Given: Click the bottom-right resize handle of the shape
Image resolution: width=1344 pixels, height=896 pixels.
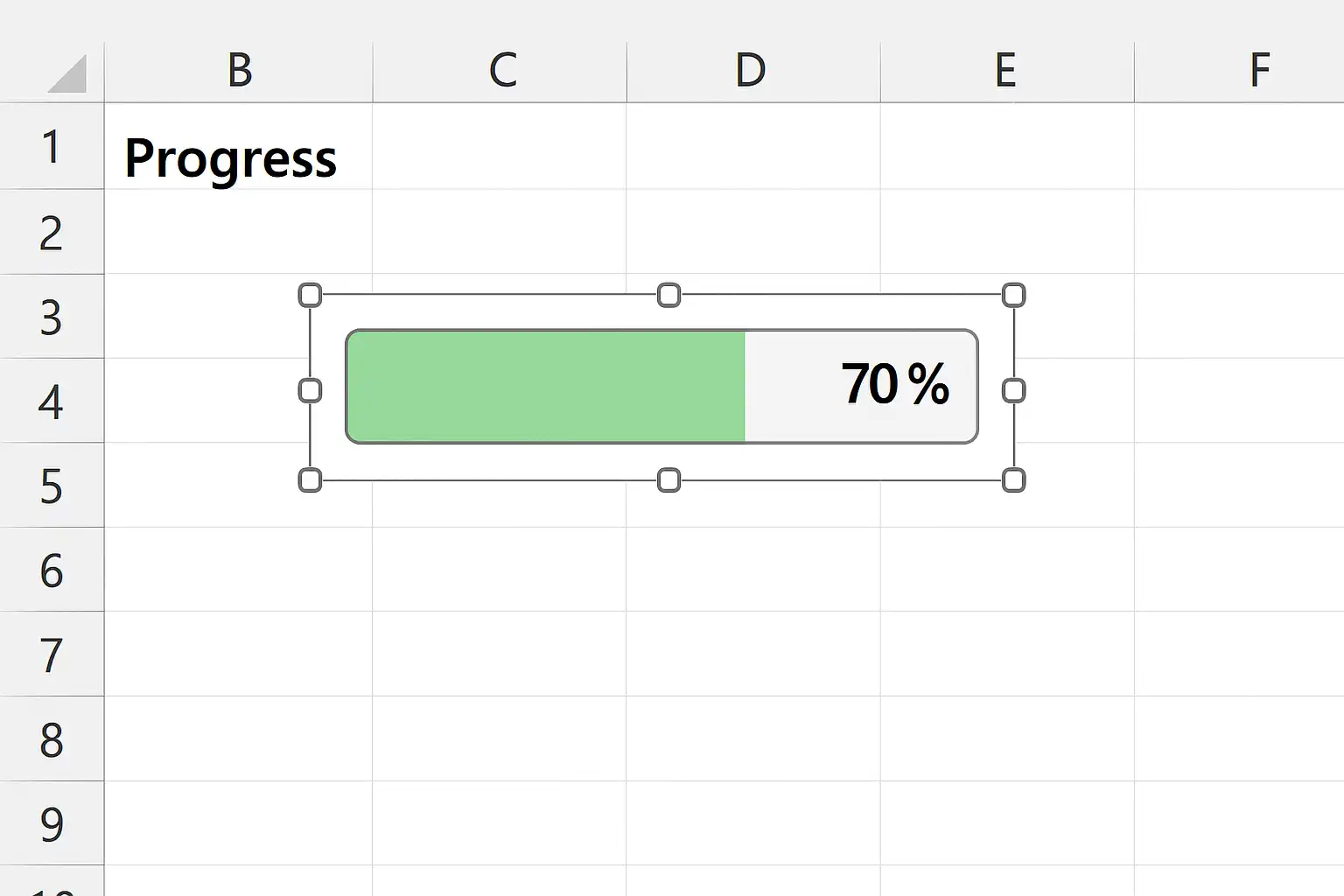Looking at the screenshot, I should point(1013,480).
